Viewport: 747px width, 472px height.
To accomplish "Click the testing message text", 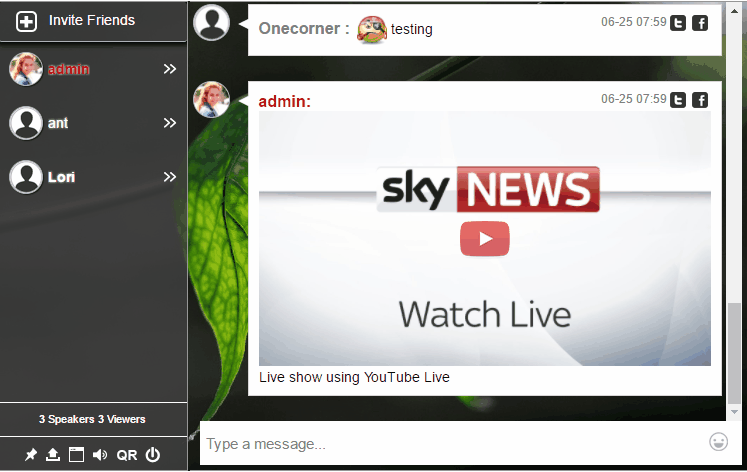I will point(412,30).
